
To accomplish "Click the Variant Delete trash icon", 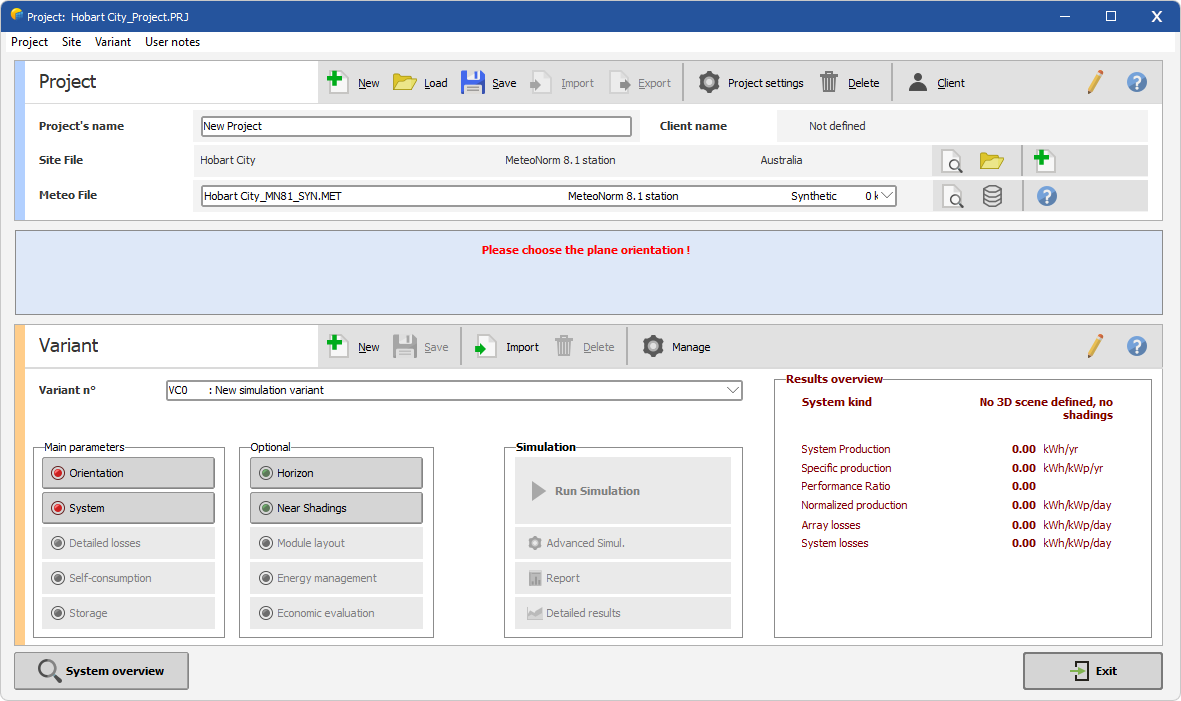I will point(564,346).
